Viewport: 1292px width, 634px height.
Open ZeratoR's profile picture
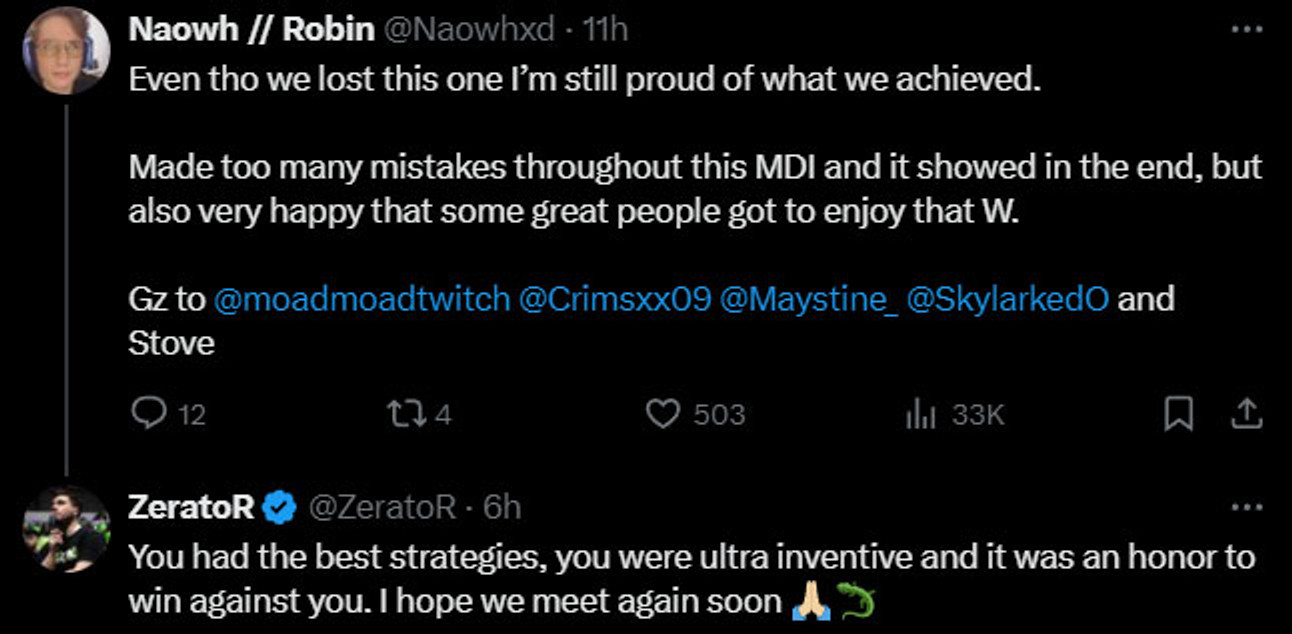(66, 529)
